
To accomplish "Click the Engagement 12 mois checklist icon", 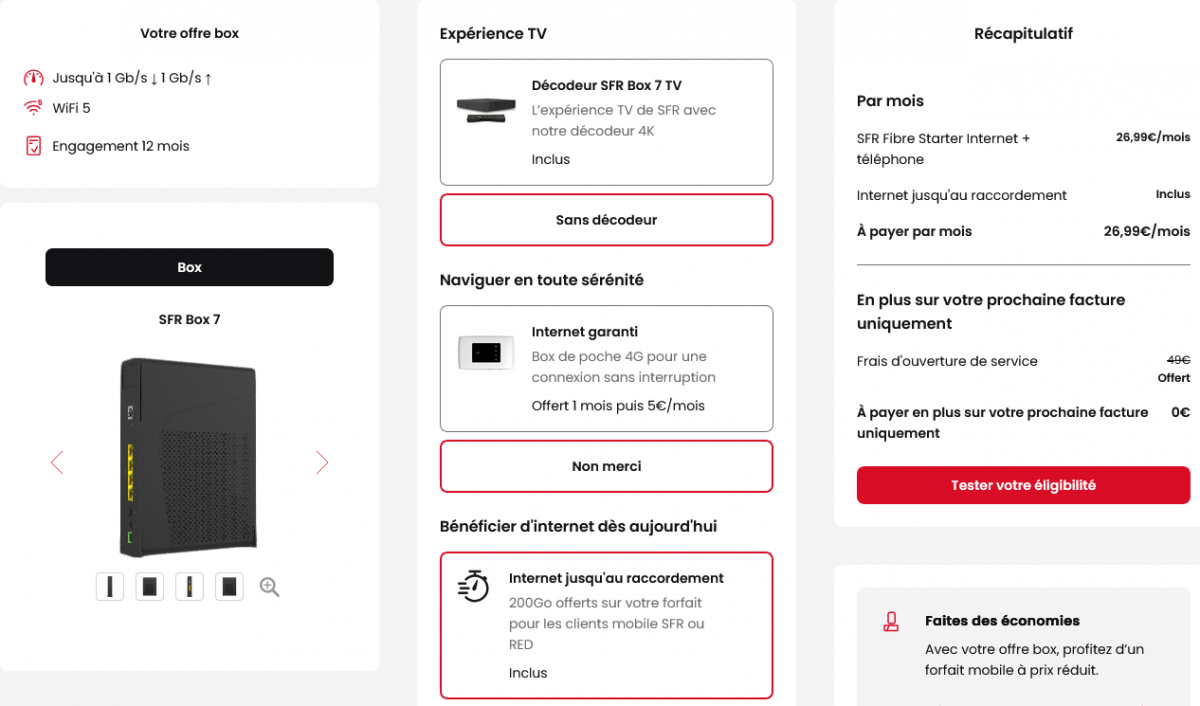I will (x=34, y=146).
